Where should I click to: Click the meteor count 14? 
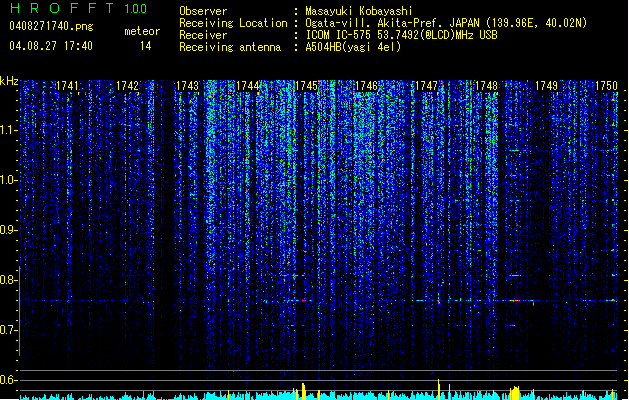click(x=146, y=46)
